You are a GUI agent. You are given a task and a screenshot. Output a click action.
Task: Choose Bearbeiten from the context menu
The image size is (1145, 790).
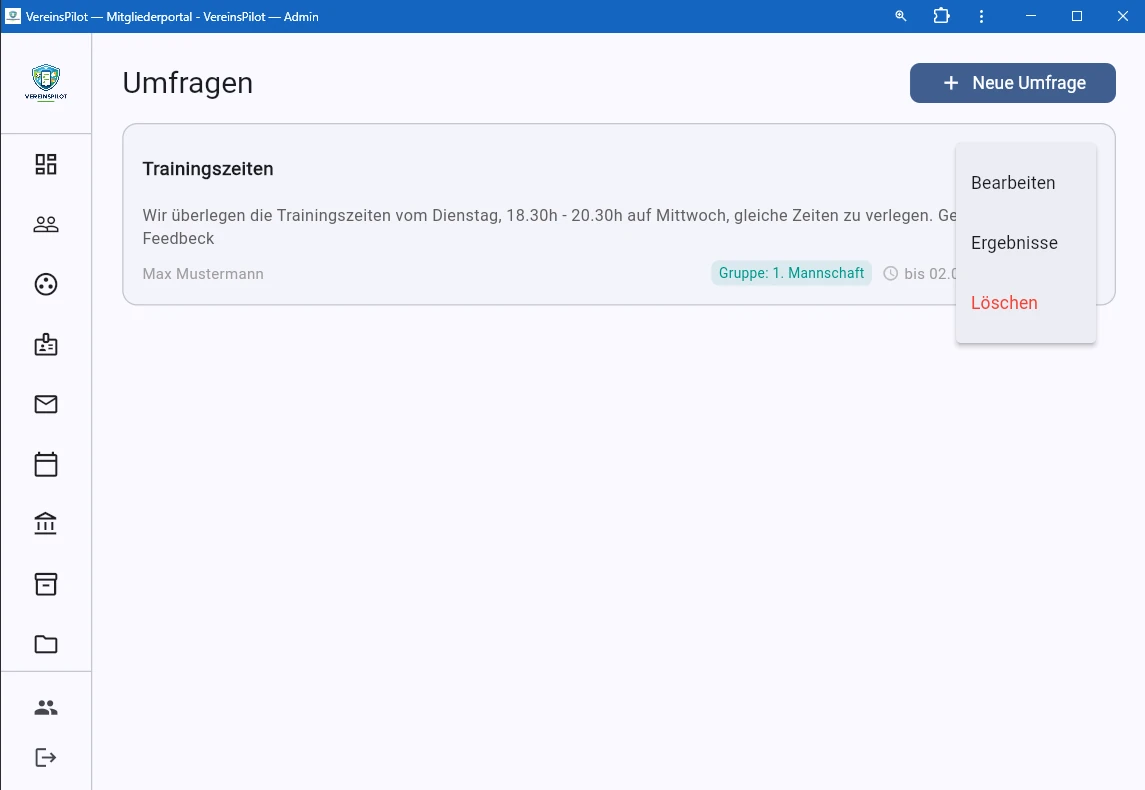(x=1013, y=182)
